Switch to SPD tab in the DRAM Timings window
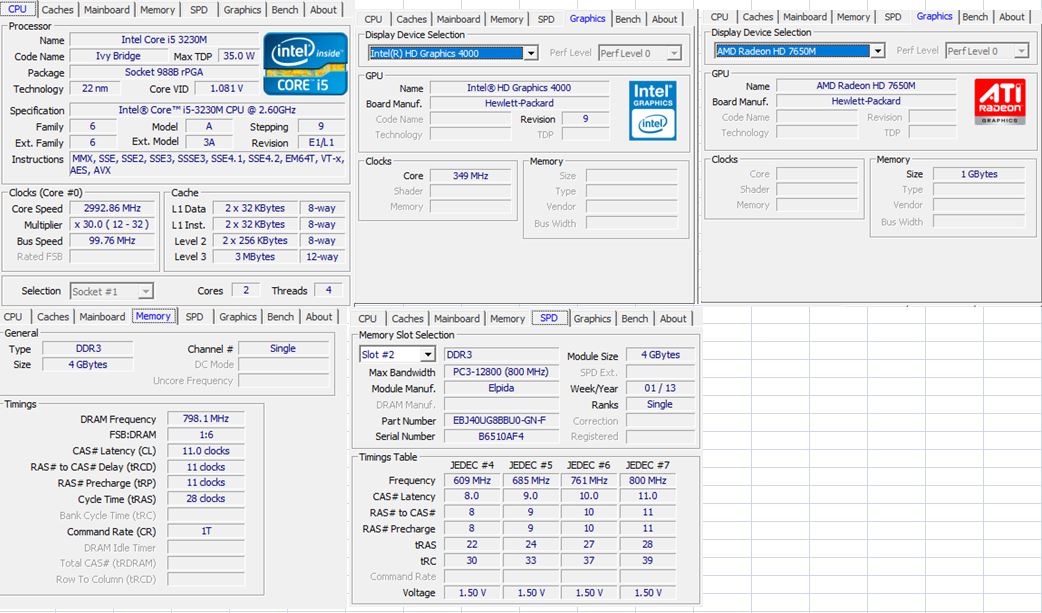1042x613 pixels. coord(194,317)
